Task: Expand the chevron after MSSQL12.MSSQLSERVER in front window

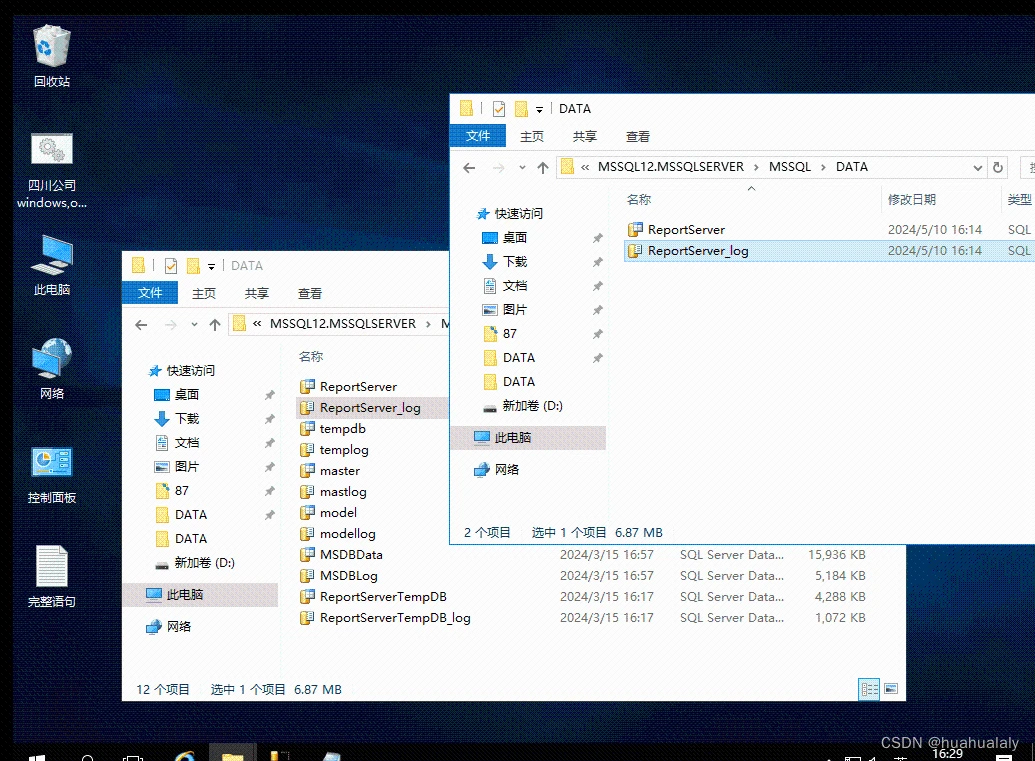Action: 756,167
